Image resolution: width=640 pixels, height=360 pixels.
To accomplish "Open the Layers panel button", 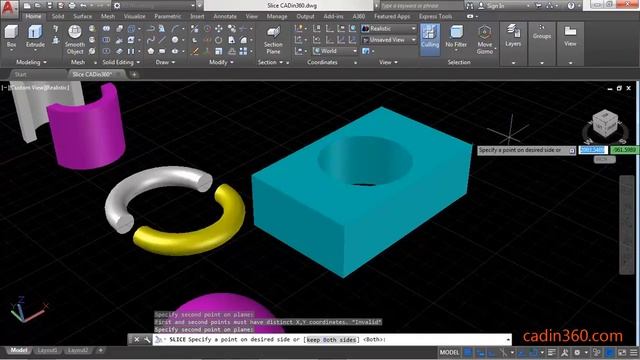I will coord(513,36).
